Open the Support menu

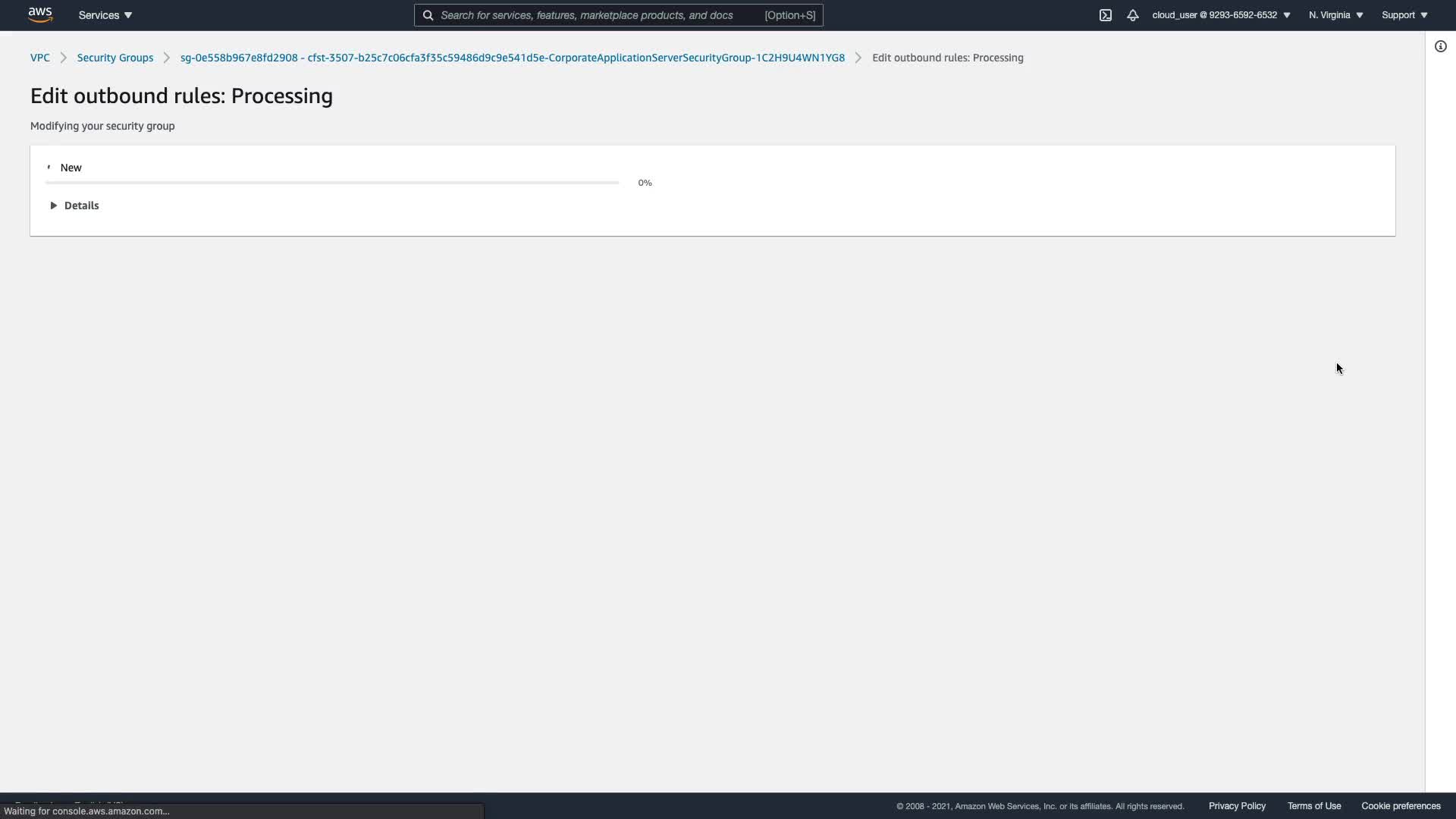pyautogui.click(x=1404, y=15)
